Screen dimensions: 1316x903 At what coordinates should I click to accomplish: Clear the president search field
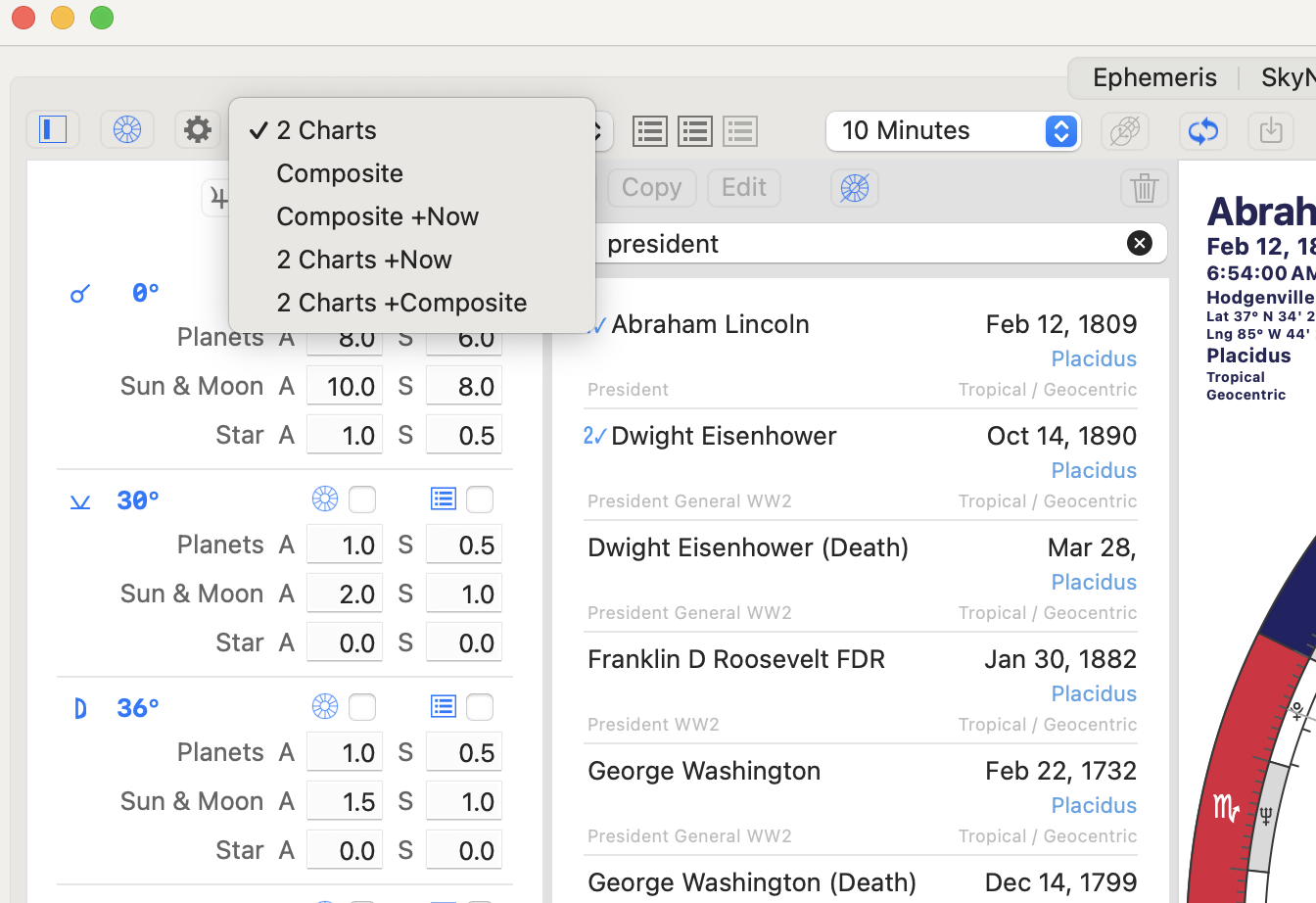[1139, 243]
